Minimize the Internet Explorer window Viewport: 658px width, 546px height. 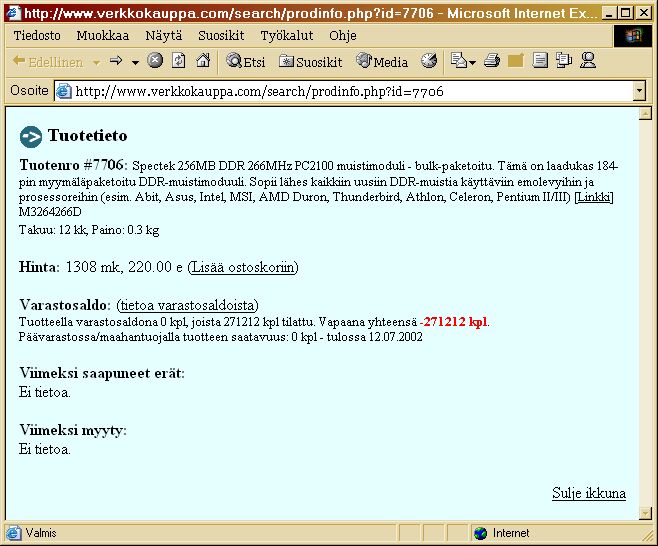coord(608,13)
